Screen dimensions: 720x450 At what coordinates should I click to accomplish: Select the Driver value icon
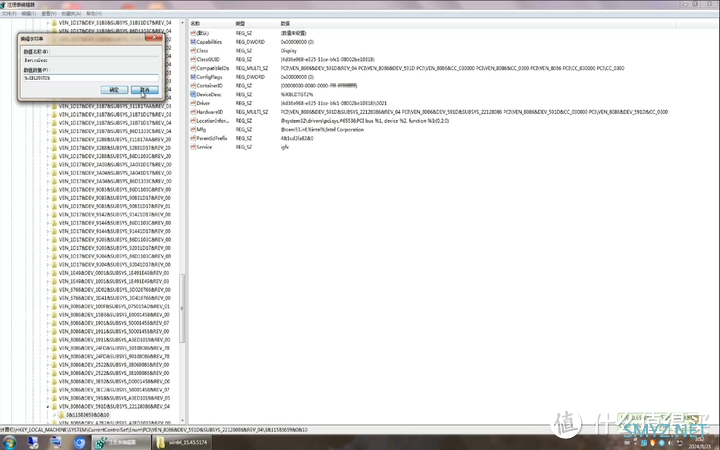tap(193, 102)
